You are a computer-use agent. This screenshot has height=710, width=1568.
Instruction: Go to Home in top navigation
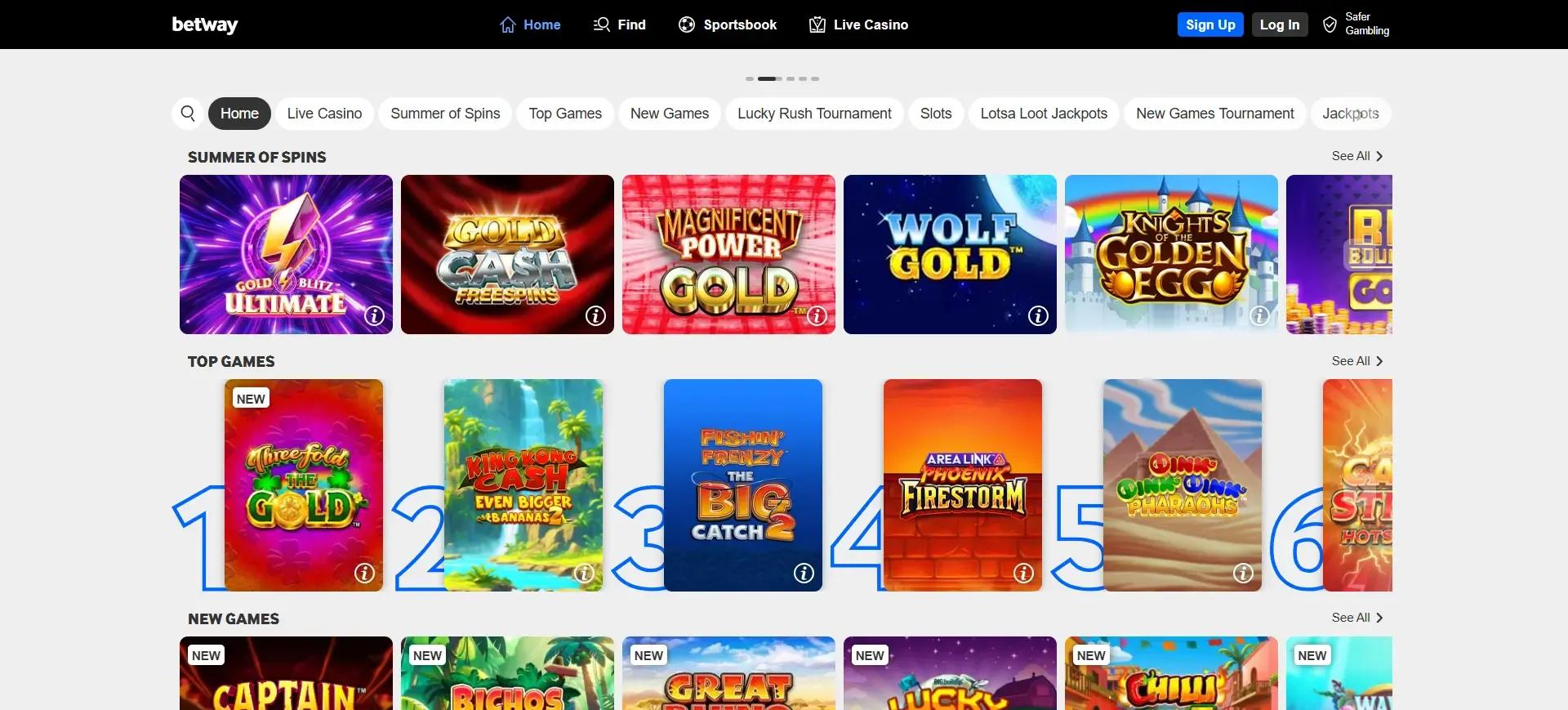[x=530, y=25]
